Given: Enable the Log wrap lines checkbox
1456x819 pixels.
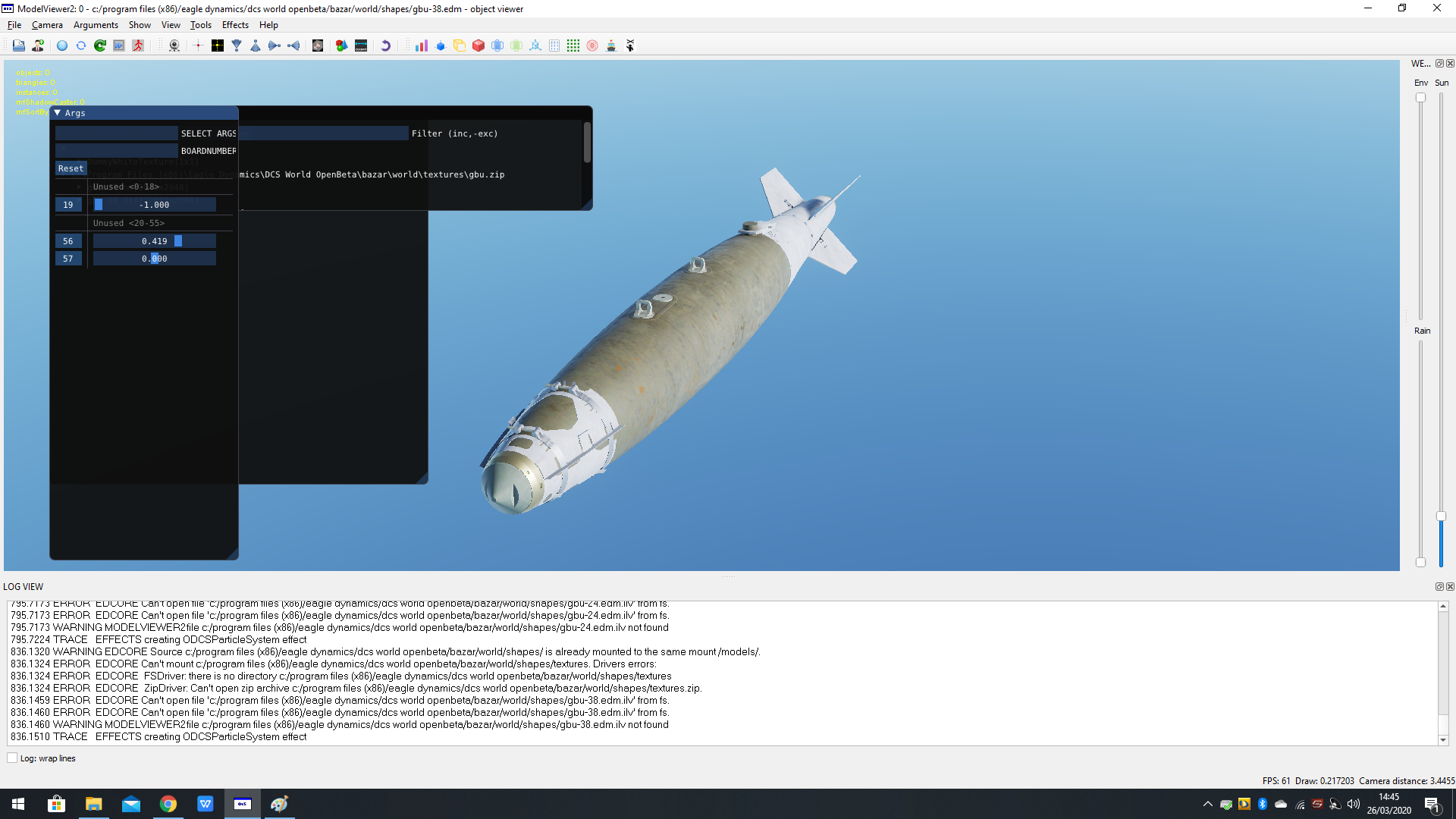Looking at the screenshot, I should tap(12, 758).
